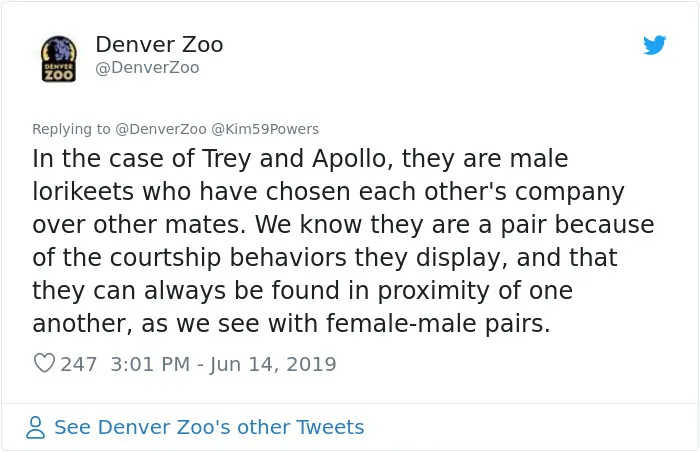Click the 'Jun 14, 2019' date text
This screenshot has height=452, width=700.
(x=273, y=364)
